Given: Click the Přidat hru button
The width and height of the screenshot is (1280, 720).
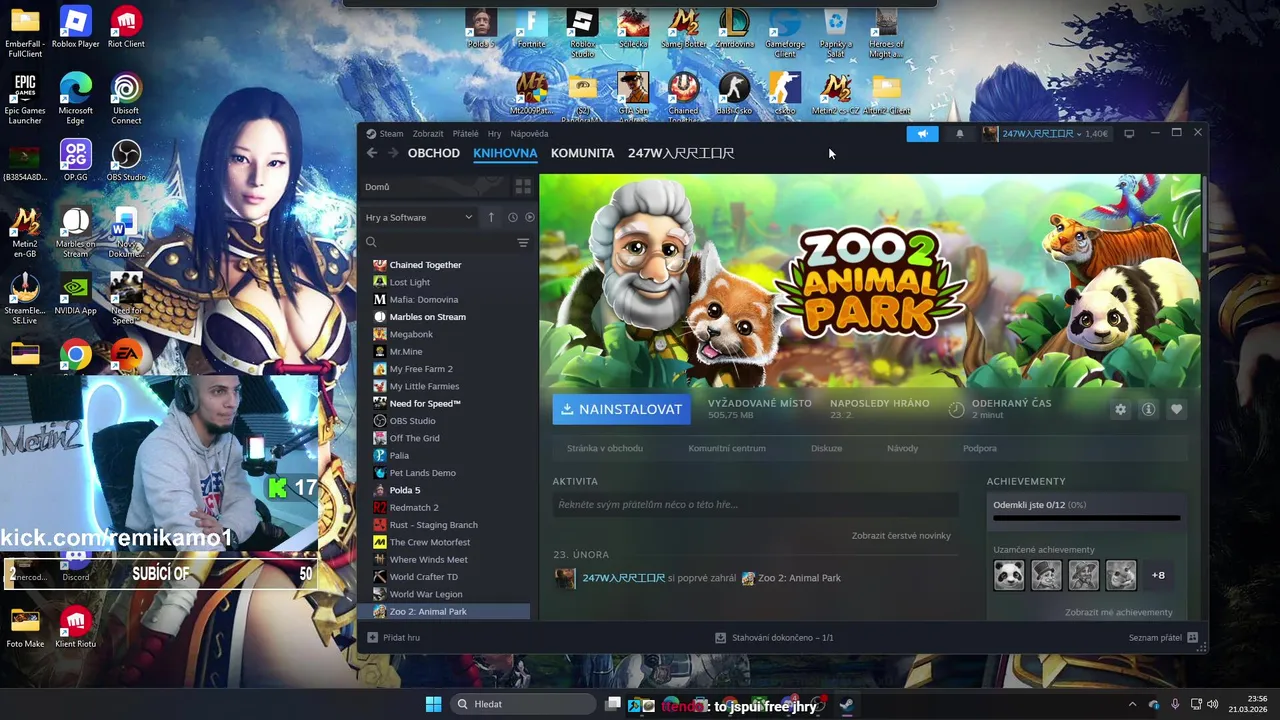Looking at the screenshot, I should point(393,637).
